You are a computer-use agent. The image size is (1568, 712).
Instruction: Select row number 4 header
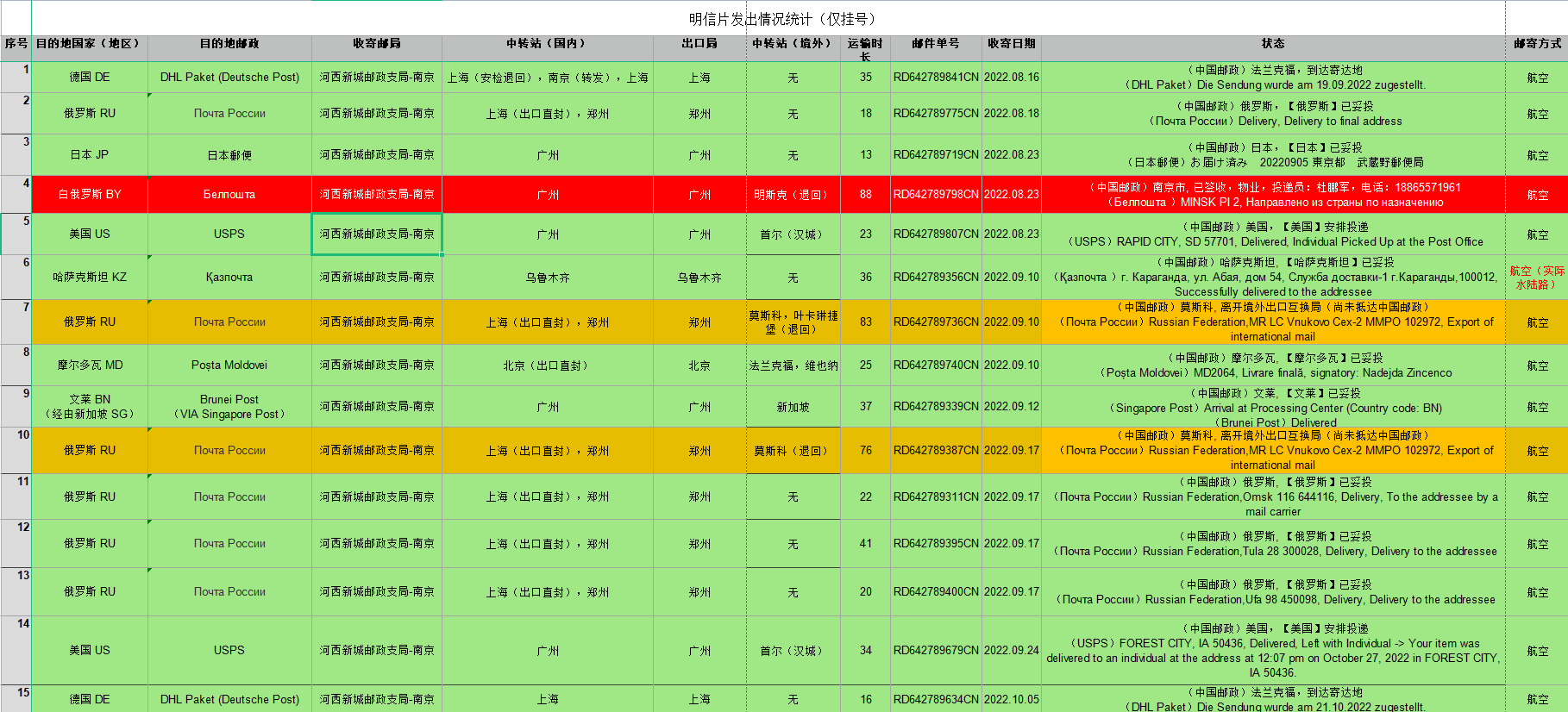tap(16, 194)
